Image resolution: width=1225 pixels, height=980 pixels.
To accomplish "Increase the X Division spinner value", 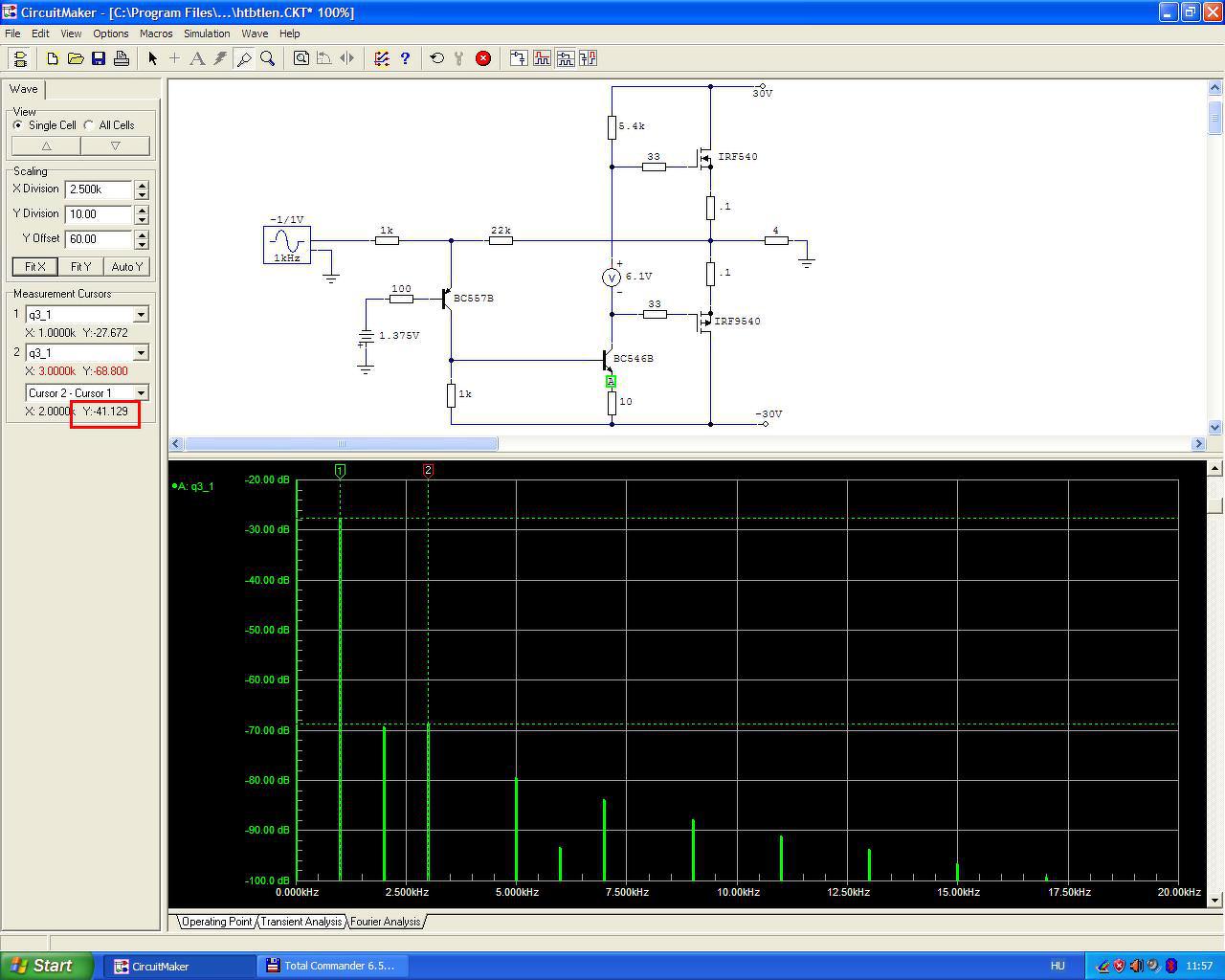I will coord(142,185).
